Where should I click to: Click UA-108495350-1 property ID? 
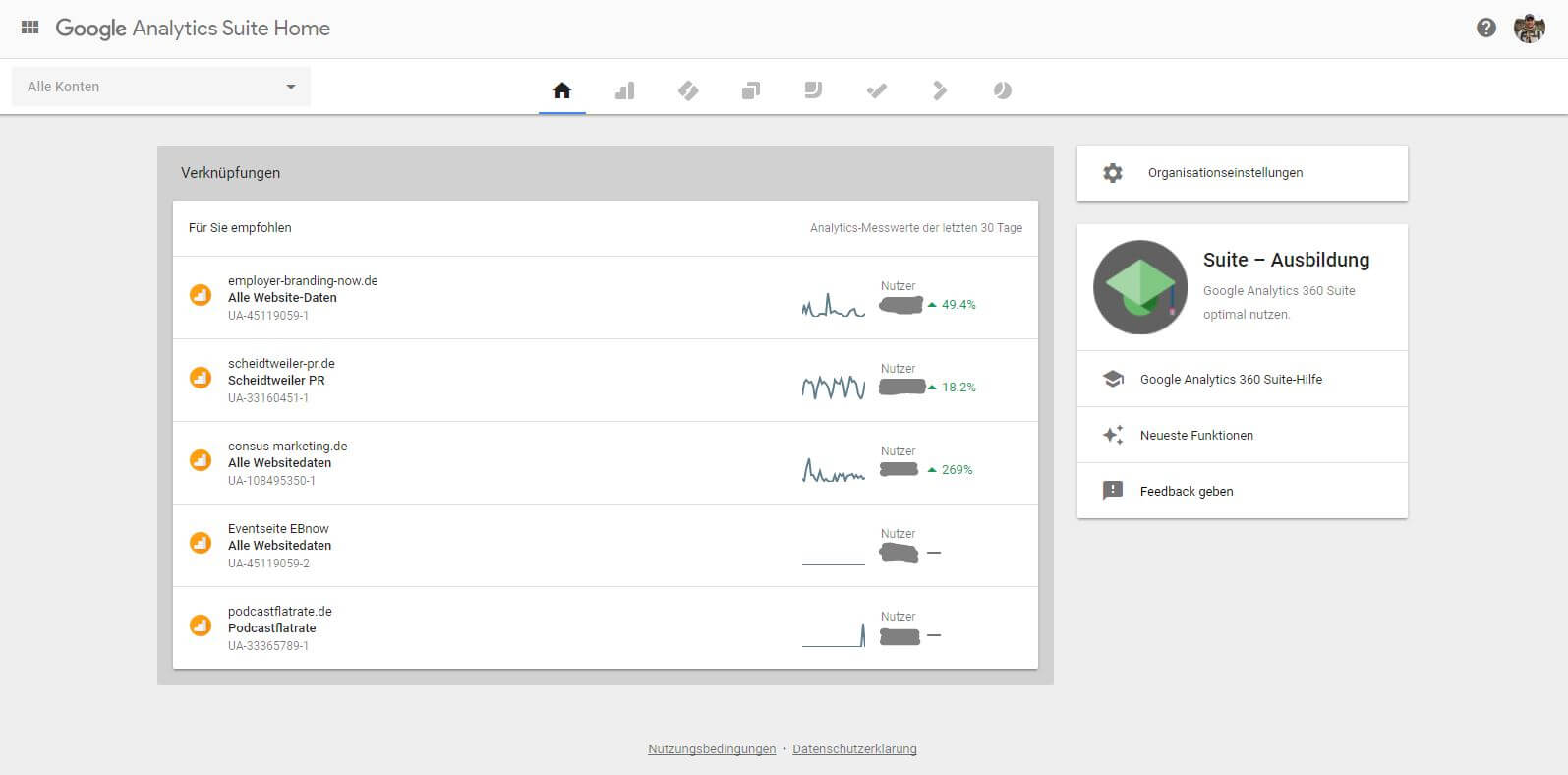pos(272,481)
